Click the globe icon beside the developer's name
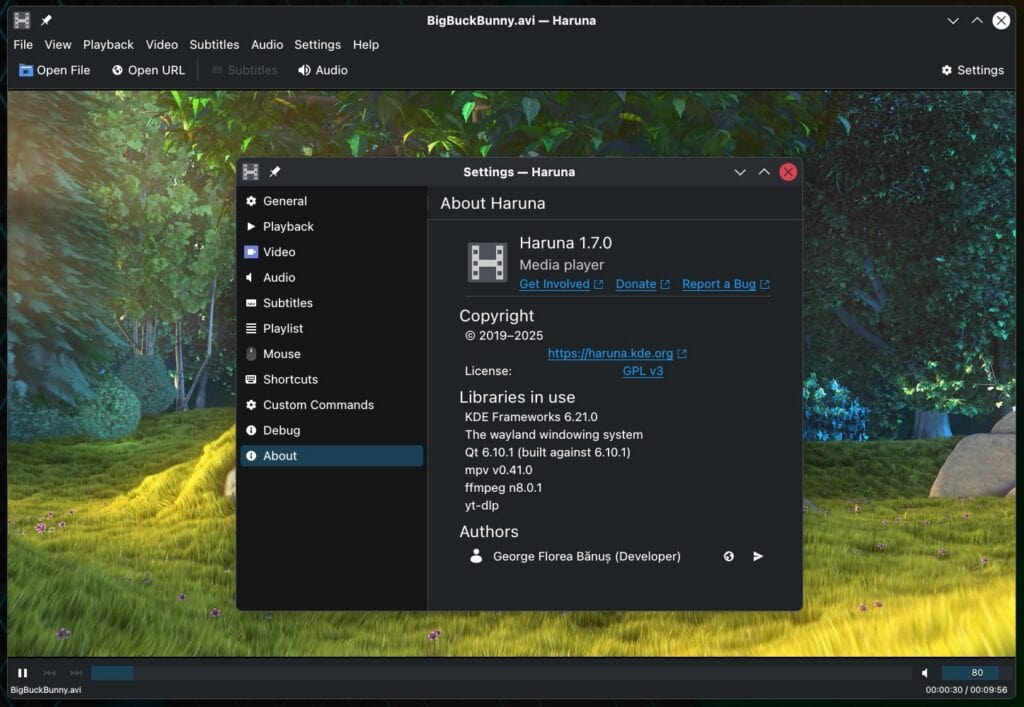The height and width of the screenshot is (707, 1024). coord(728,556)
